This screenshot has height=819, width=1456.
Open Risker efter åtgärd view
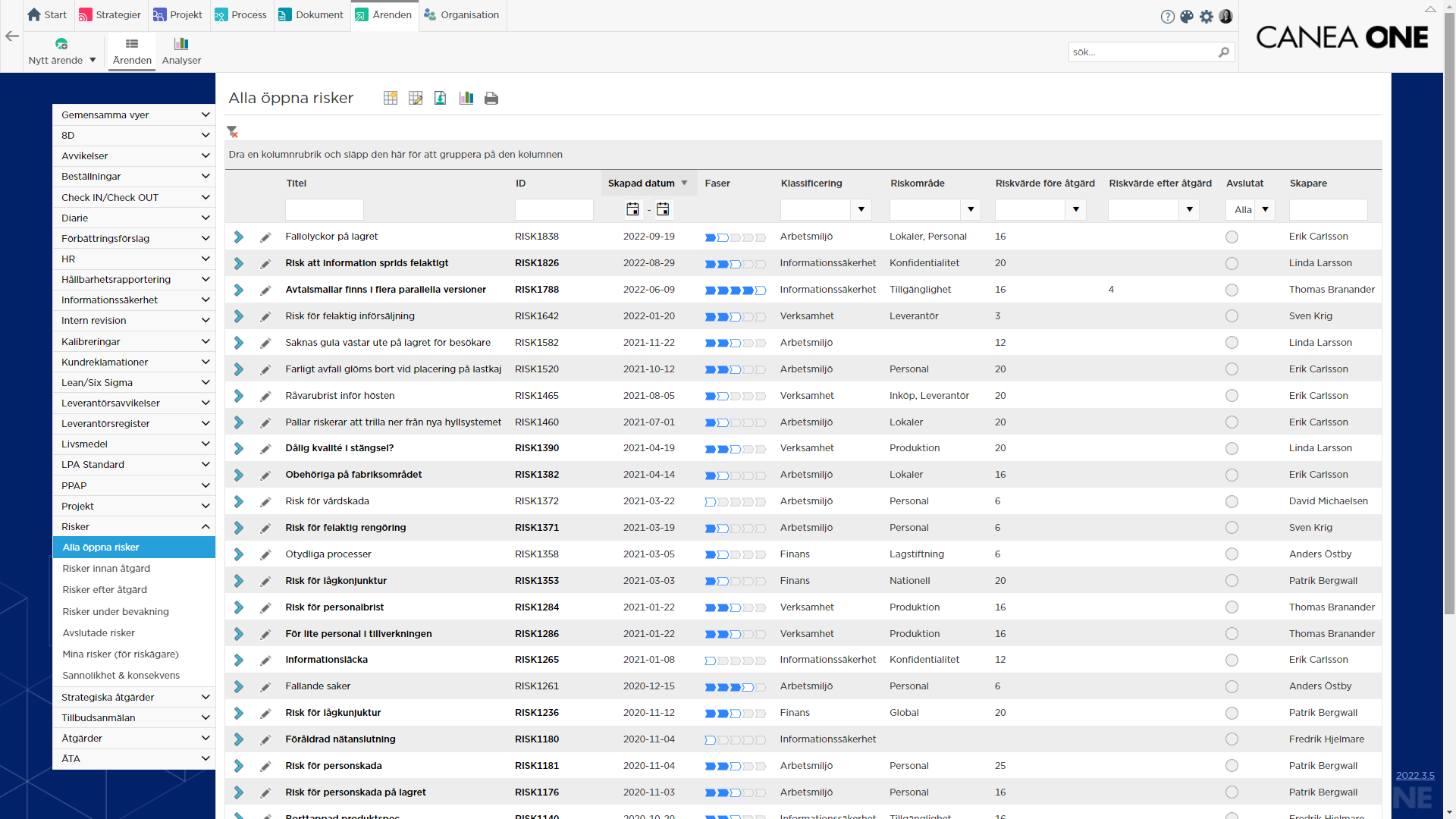[105, 590]
